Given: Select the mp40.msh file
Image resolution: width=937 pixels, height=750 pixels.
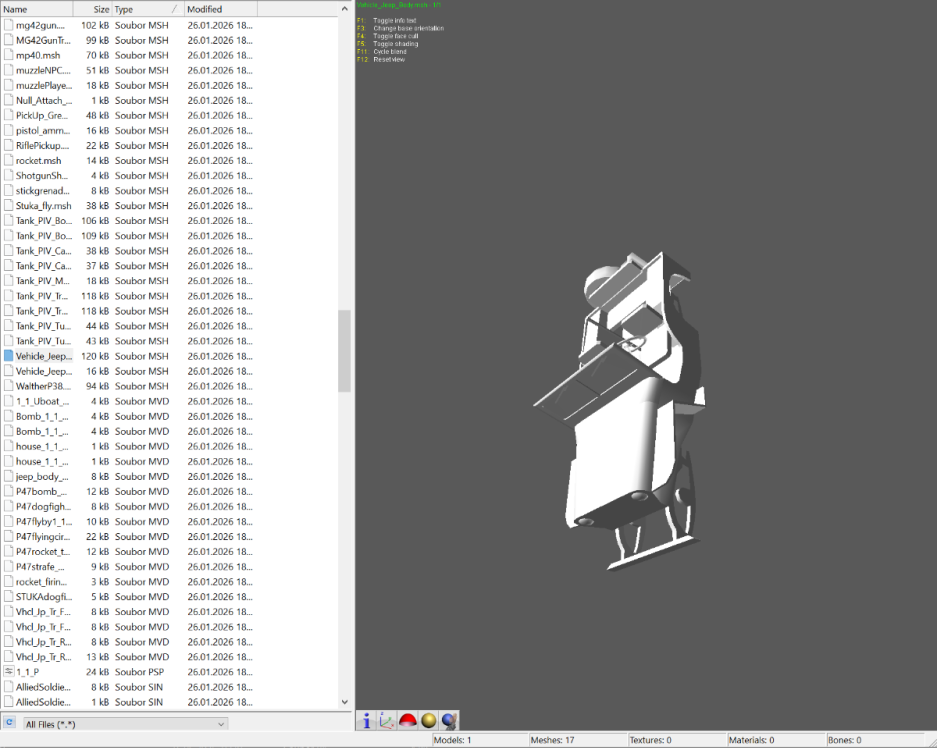Looking at the screenshot, I should coord(38,56).
